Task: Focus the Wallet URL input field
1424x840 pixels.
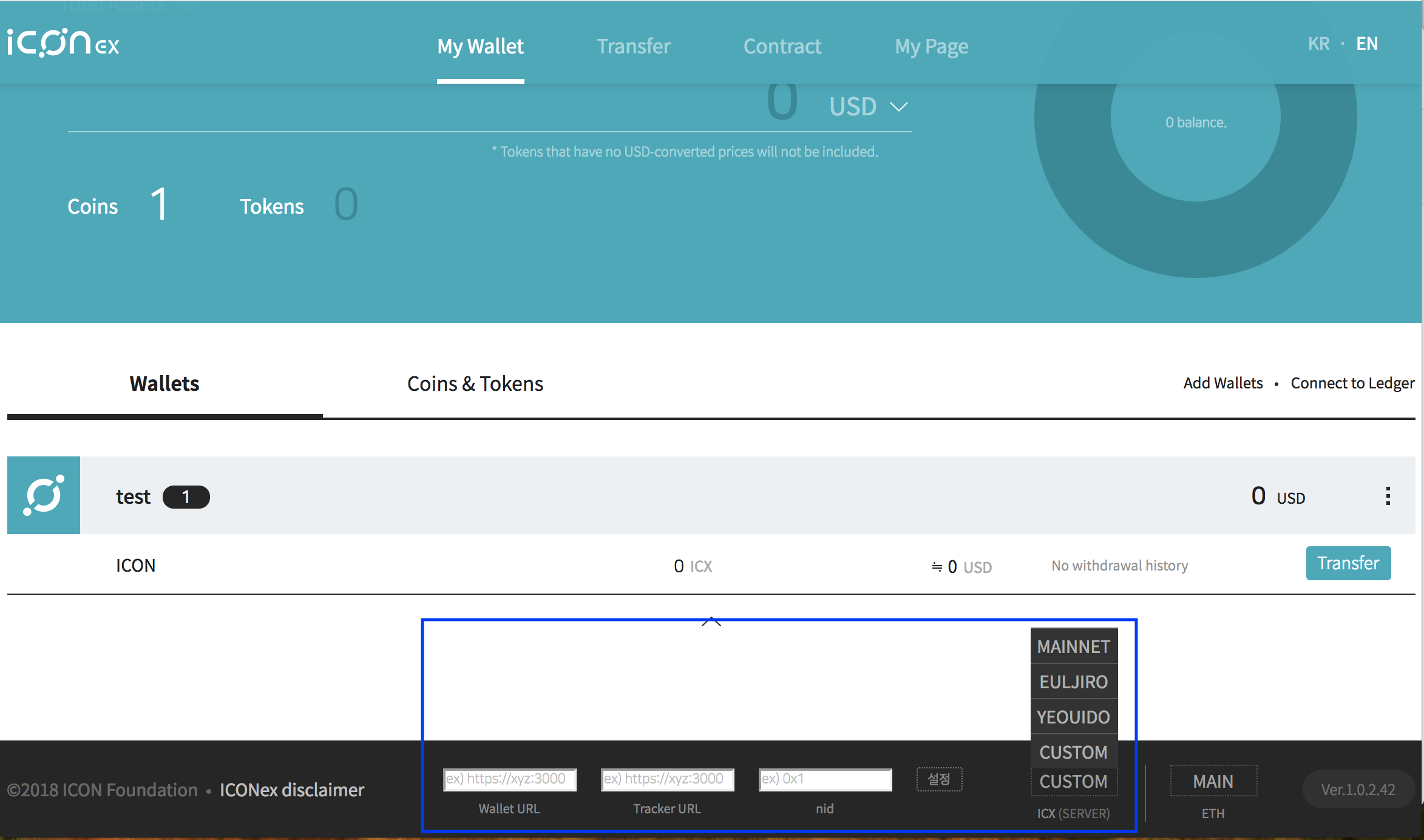Action: (509, 779)
